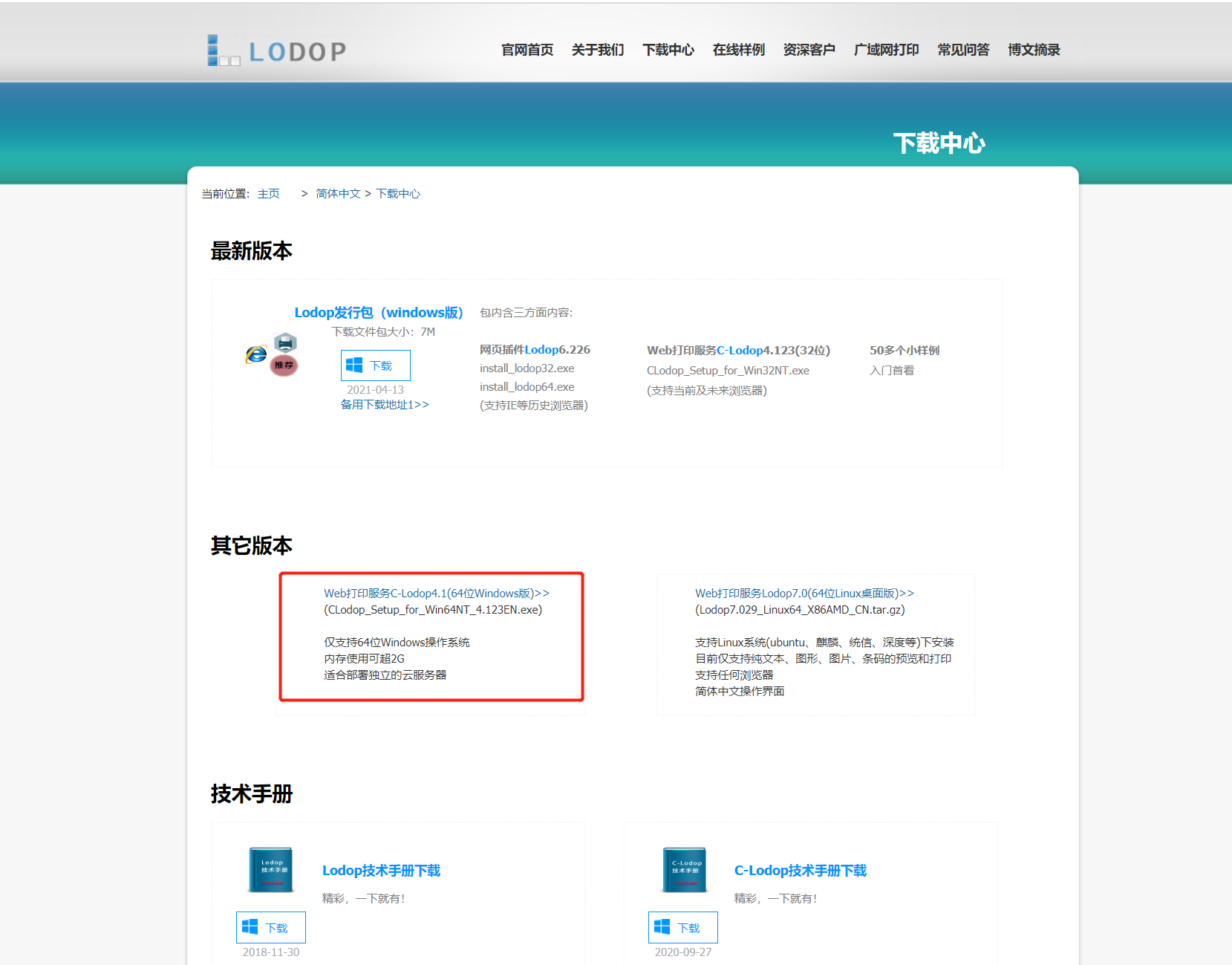The height and width of the screenshot is (965, 1232).
Task: Click the Lodop manual book icon
Action: click(x=271, y=869)
